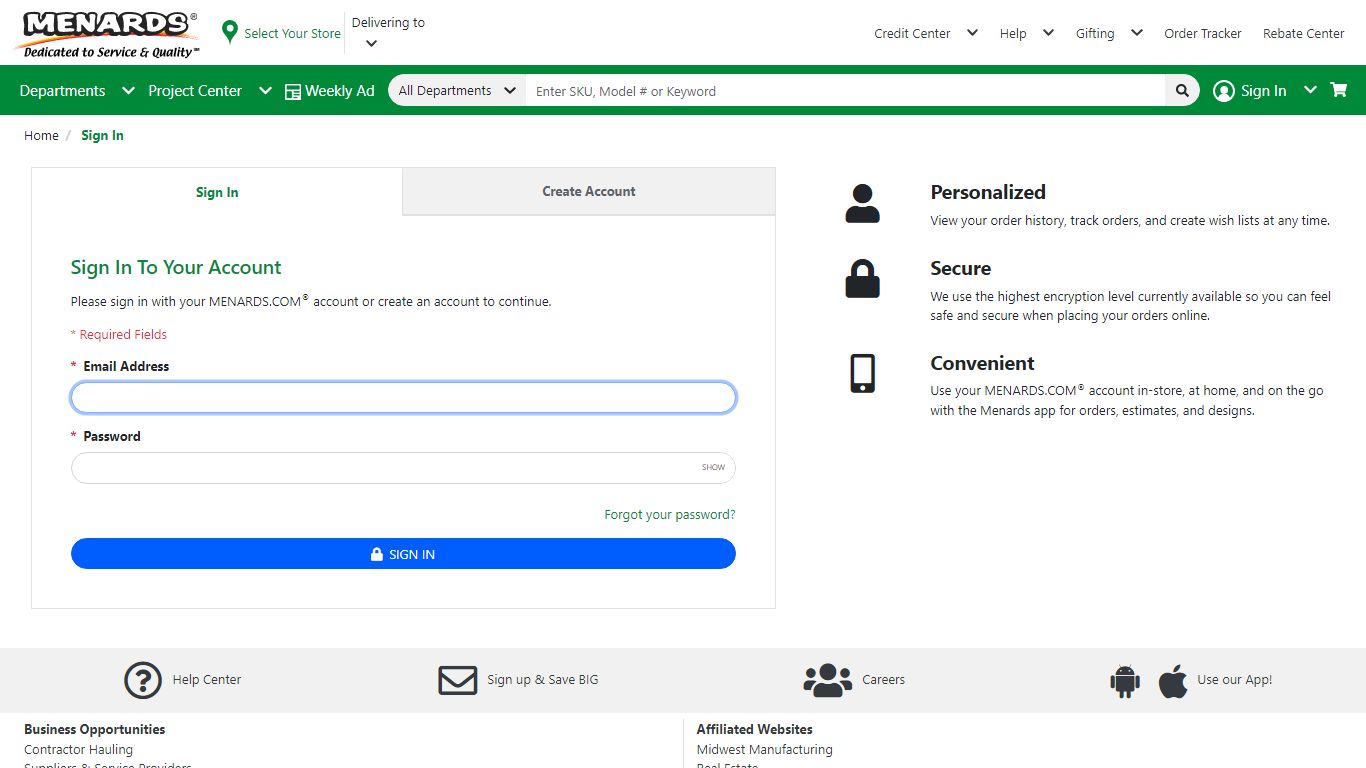The width and height of the screenshot is (1366, 768).
Task: Click the Secure padlock icon
Action: coord(862,279)
